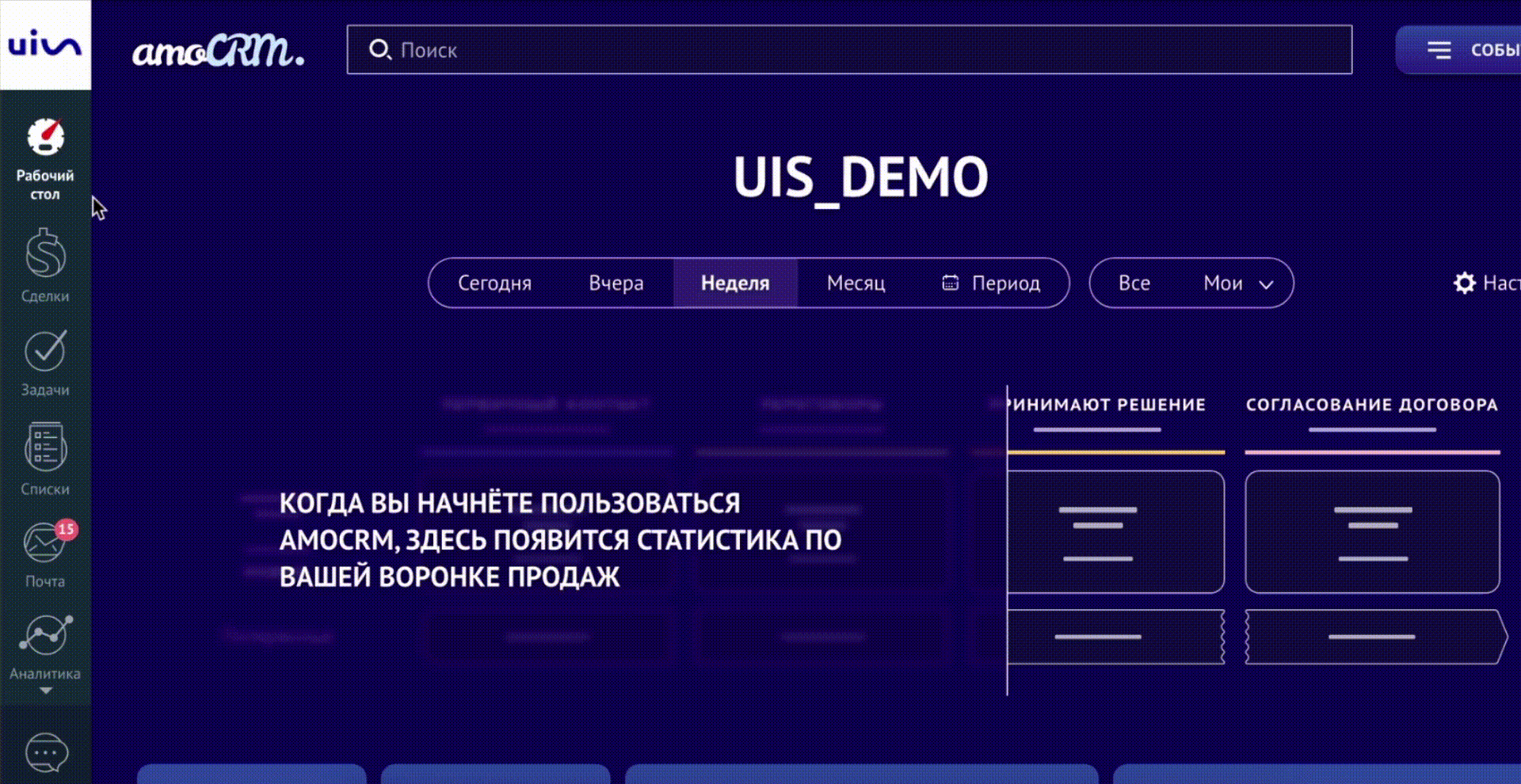1521x784 pixels.
Task: Click the hamburger events menu icon
Action: coord(1439,50)
